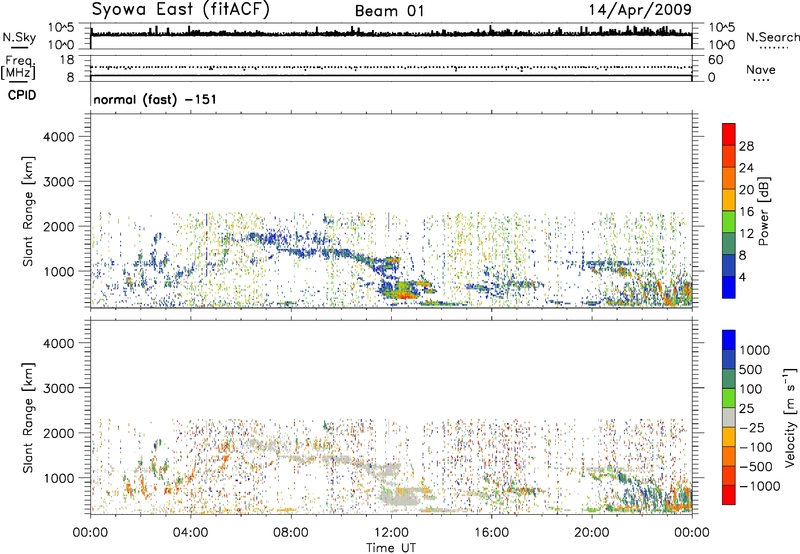Image resolution: width=800 pixels, height=554 pixels.
Task: Click the '3000' tick on the power panel
Action: click(x=59, y=182)
